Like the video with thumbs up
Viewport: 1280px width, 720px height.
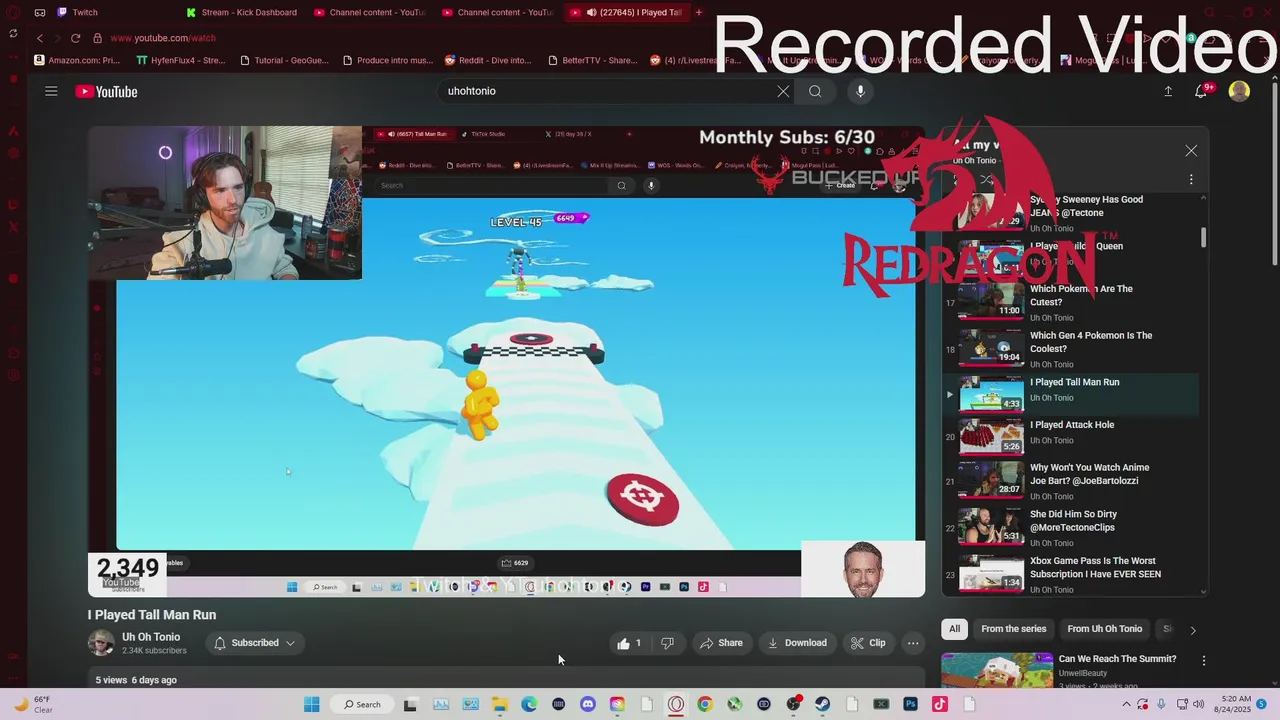pos(629,643)
